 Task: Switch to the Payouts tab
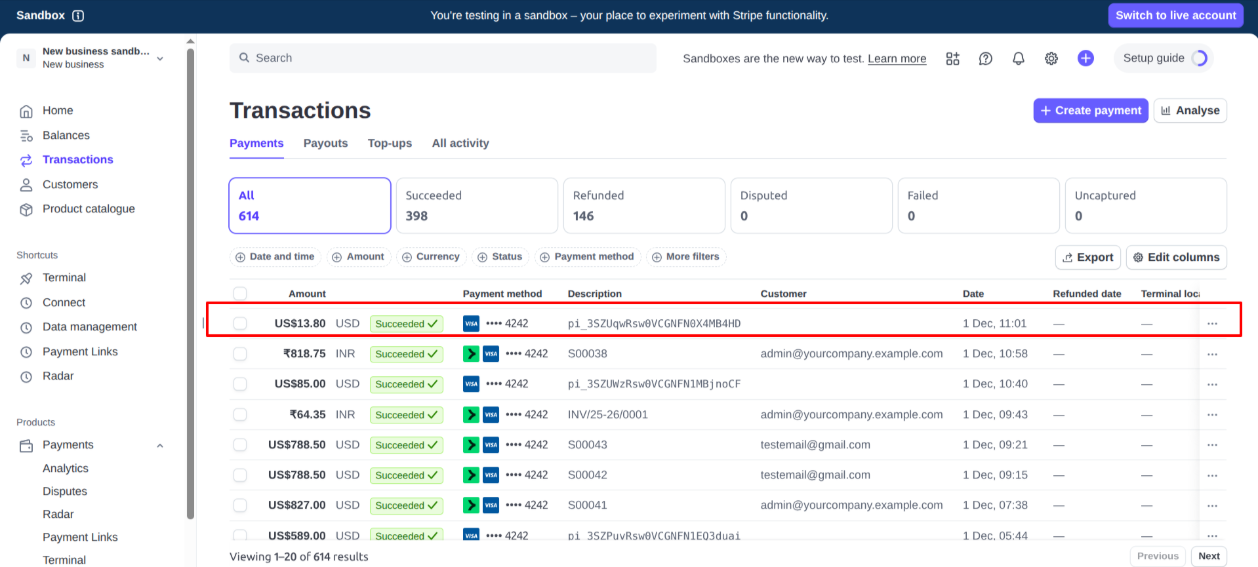[x=325, y=143]
